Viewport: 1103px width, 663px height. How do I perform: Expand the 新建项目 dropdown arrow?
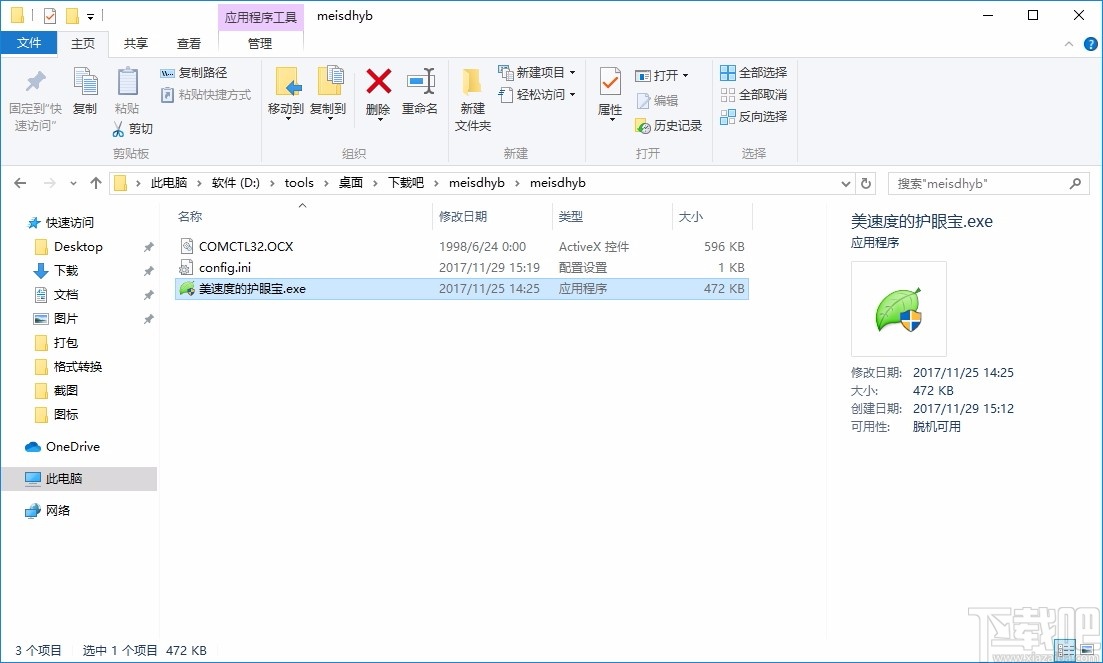(572, 72)
